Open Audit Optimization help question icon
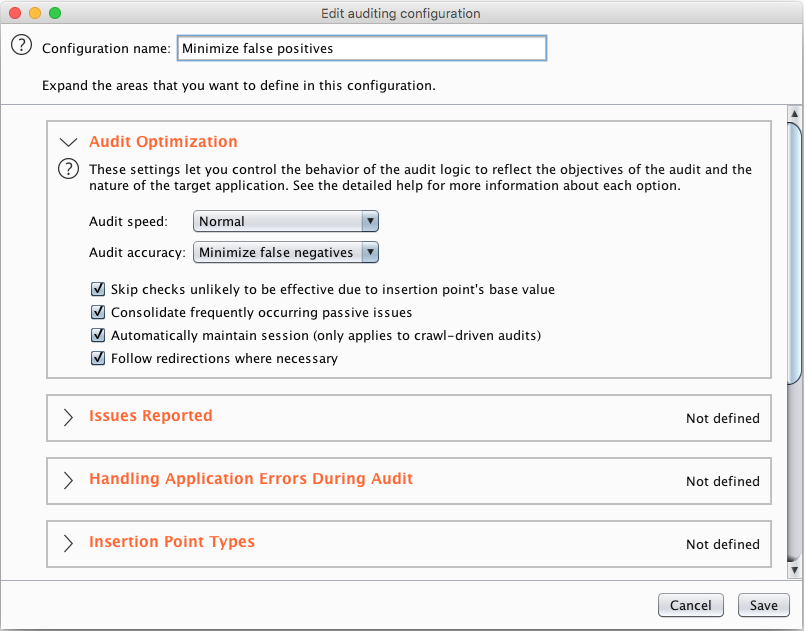Screen dimensions: 807x631 (68, 169)
